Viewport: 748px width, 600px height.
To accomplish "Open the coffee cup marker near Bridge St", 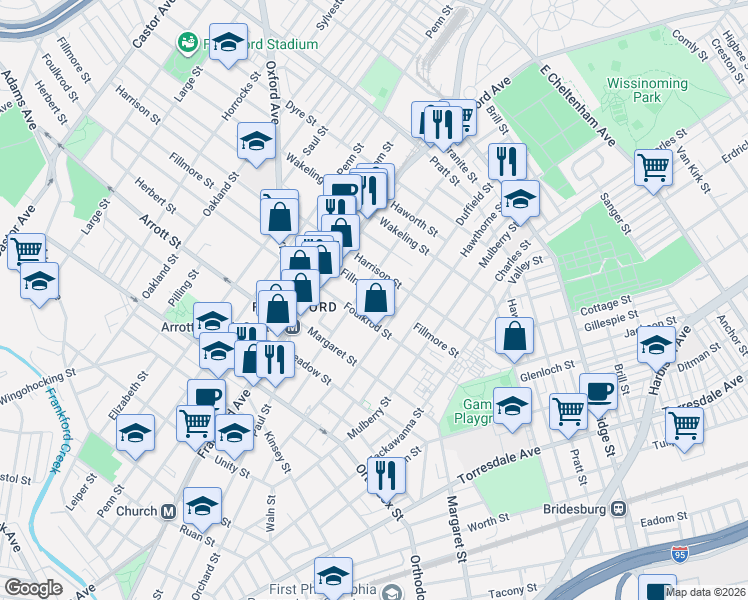I will 599,393.
